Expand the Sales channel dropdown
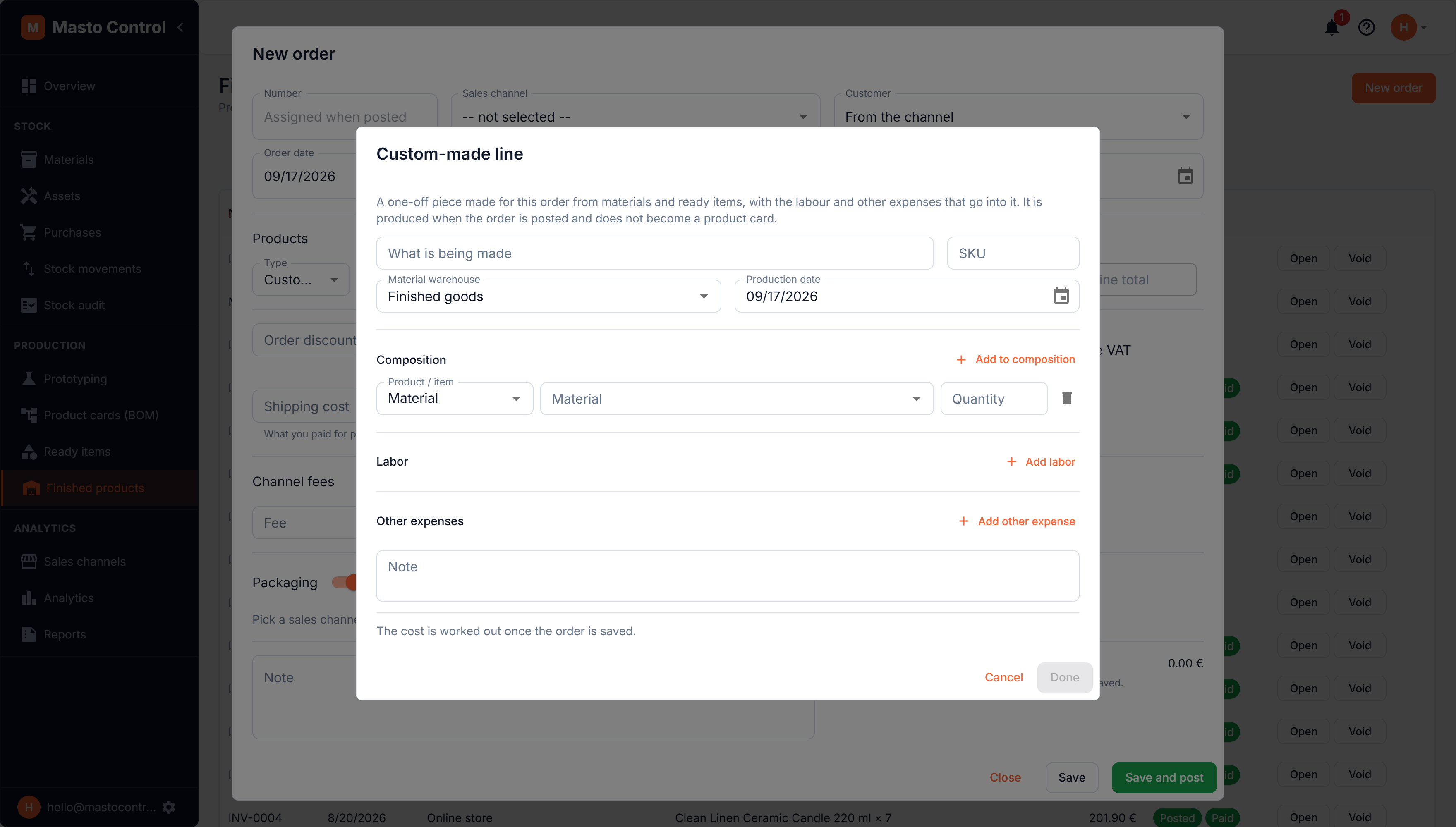 point(635,117)
